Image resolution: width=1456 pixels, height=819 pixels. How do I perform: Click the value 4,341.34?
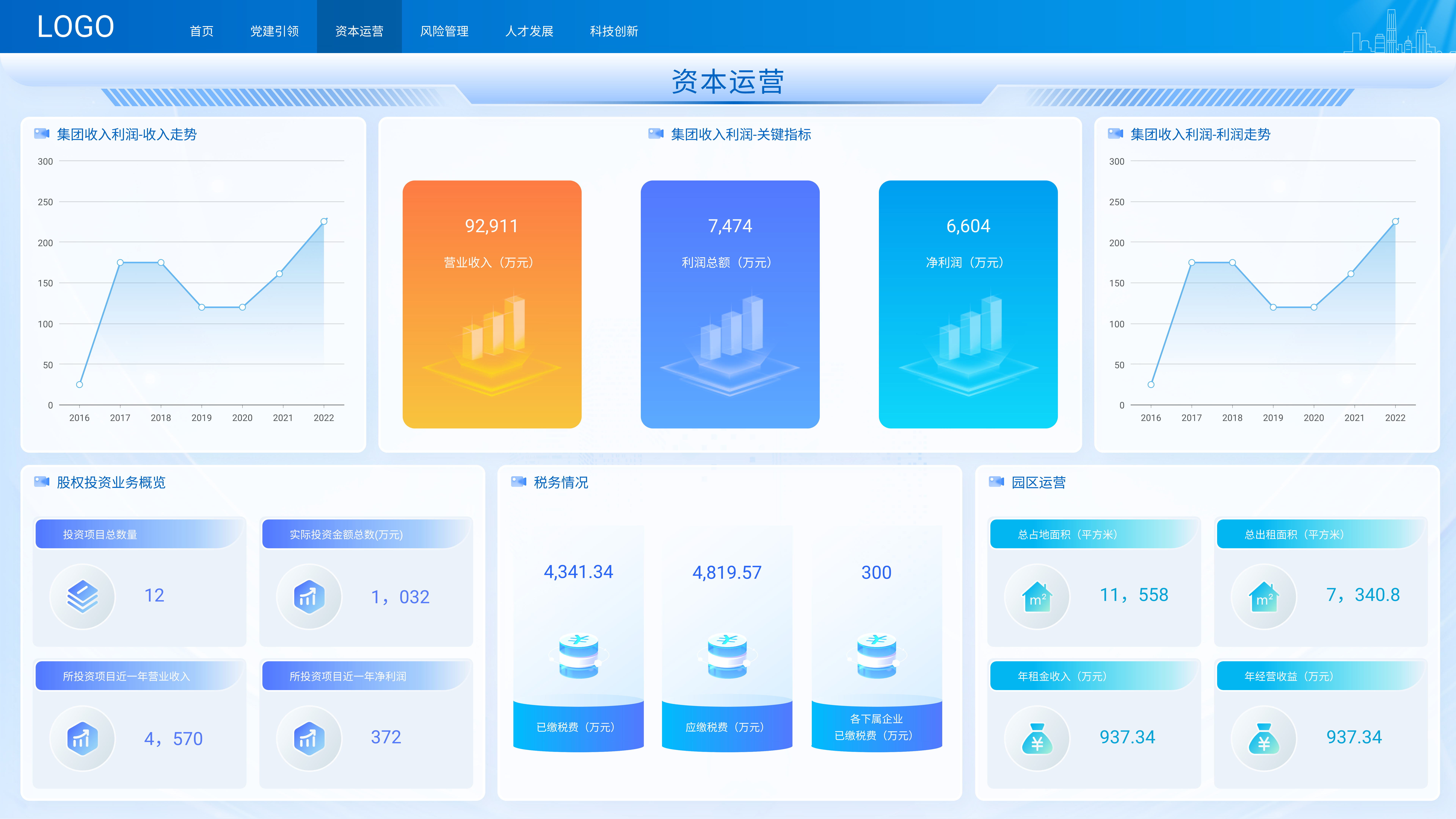click(x=578, y=572)
